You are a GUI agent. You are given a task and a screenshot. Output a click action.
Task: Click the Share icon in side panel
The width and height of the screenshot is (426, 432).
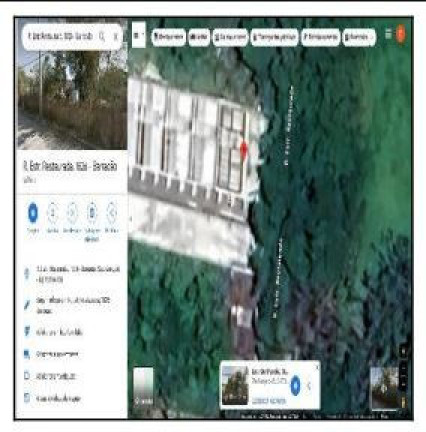112,212
